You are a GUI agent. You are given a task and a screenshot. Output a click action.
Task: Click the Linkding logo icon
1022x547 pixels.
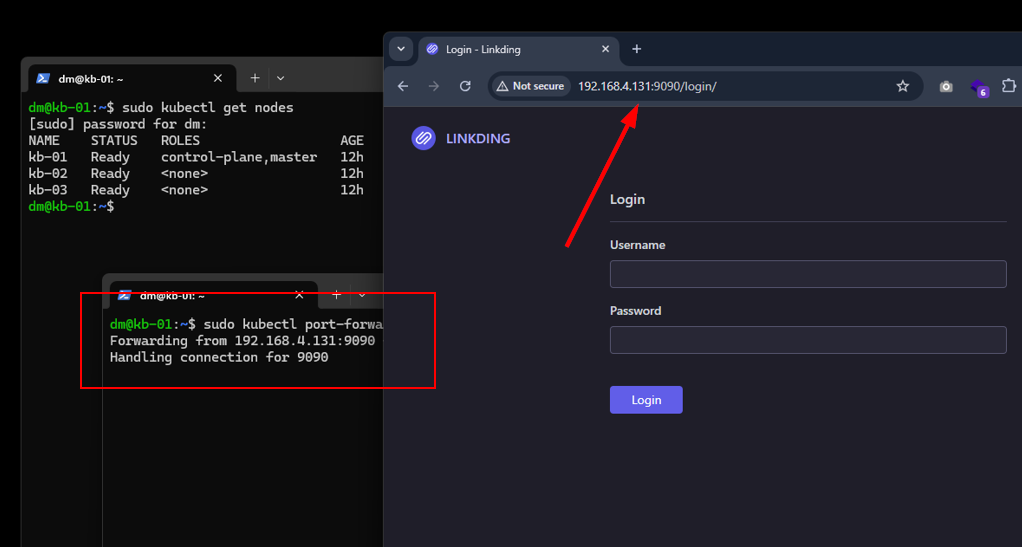(x=423, y=138)
